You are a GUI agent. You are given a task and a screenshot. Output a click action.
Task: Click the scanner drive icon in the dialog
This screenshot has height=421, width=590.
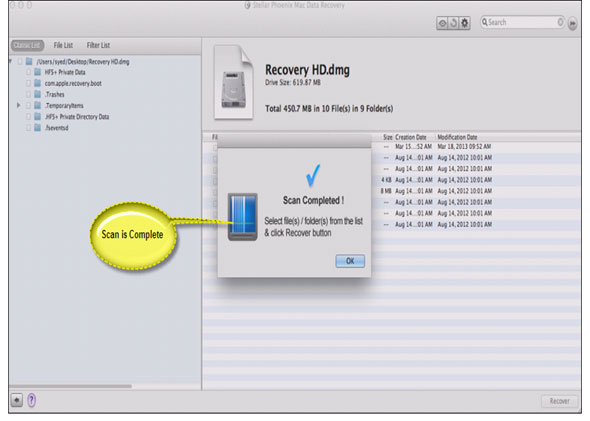coord(242,217)
